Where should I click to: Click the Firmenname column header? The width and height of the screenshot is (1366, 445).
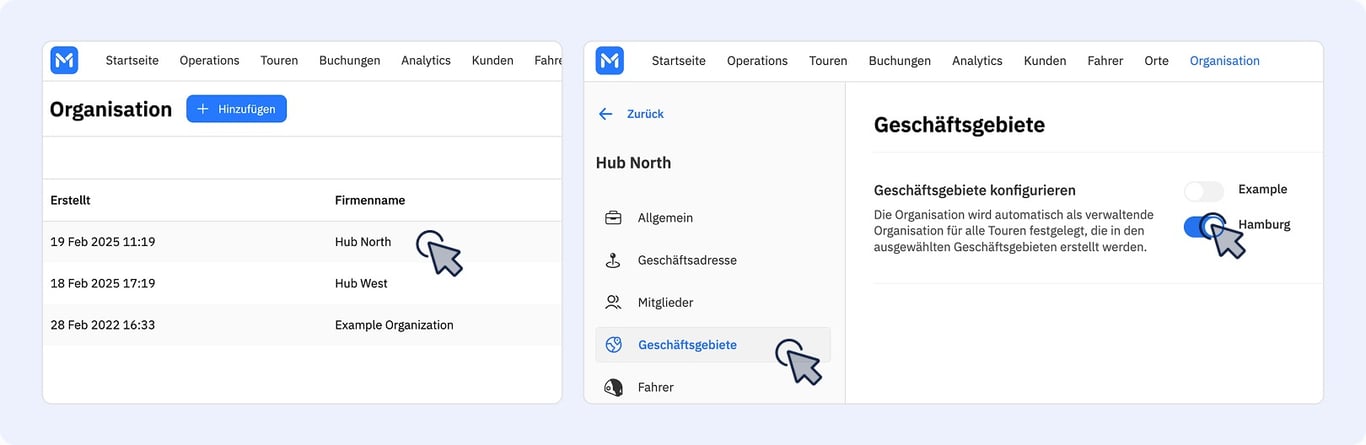click(370, 200)
